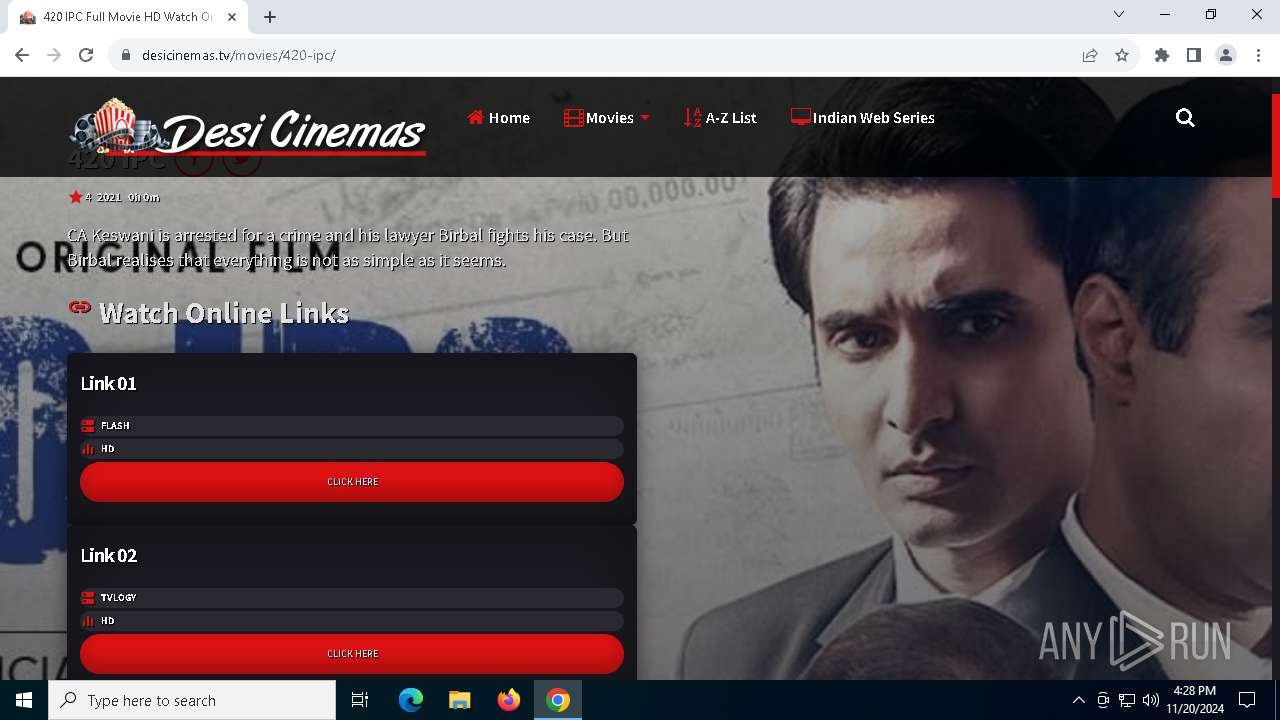
Task: Launch Microsoft Edge from taskbar
Action: point(411,700)
